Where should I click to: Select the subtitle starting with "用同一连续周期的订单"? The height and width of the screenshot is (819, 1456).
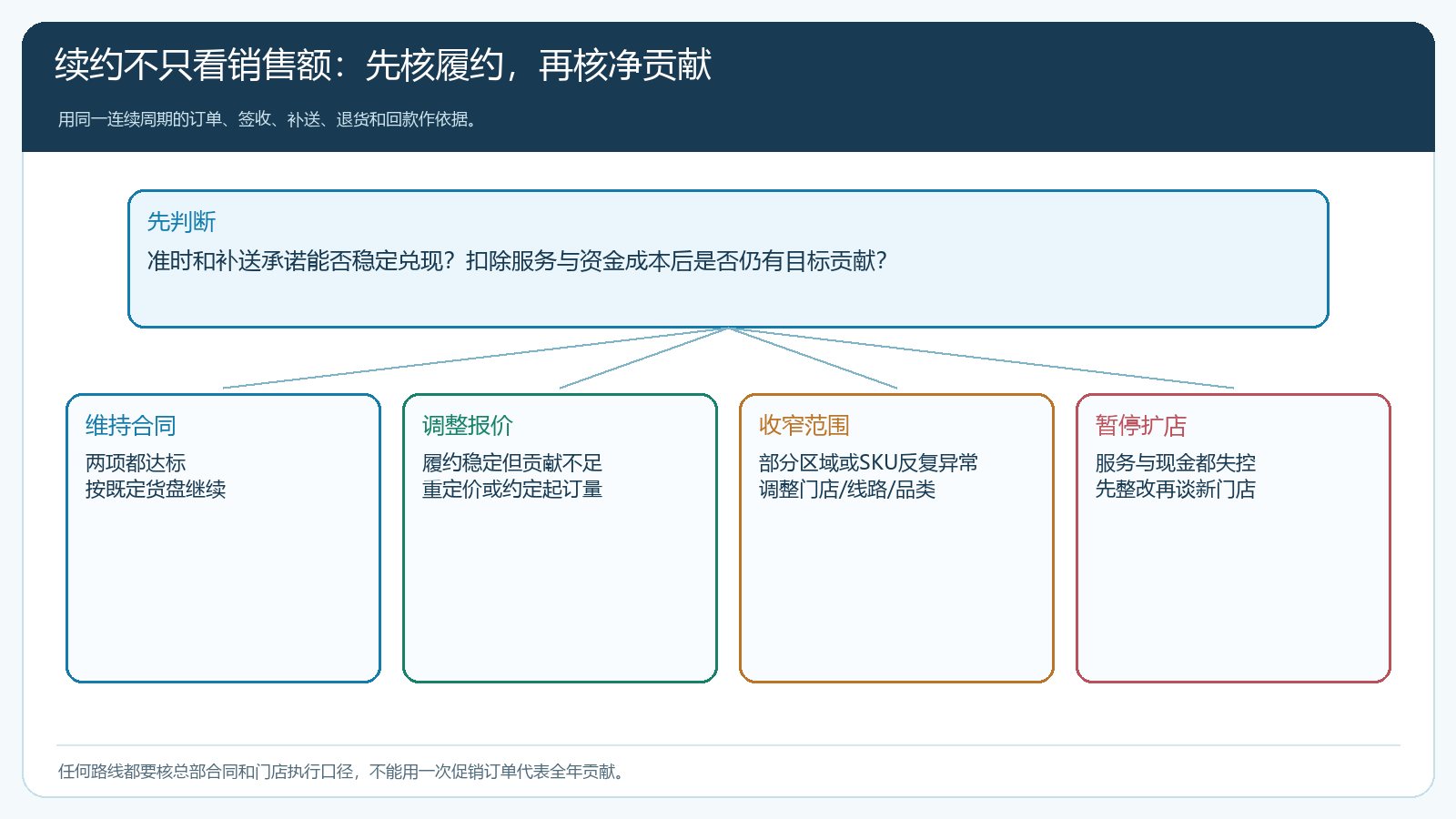tap(269, 119)
